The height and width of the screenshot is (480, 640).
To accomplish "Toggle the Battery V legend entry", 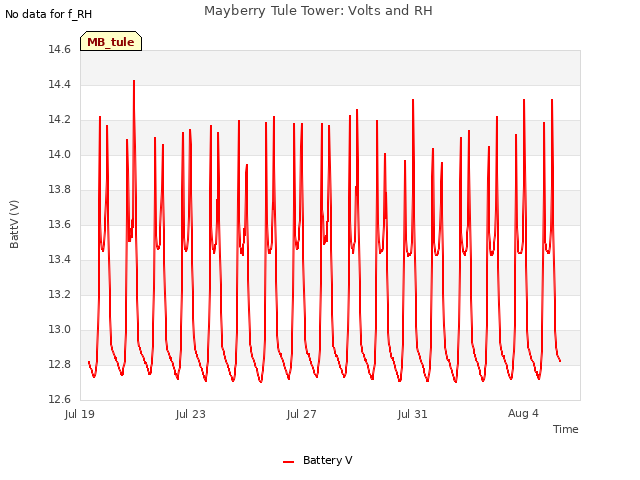I will (318, 460).
